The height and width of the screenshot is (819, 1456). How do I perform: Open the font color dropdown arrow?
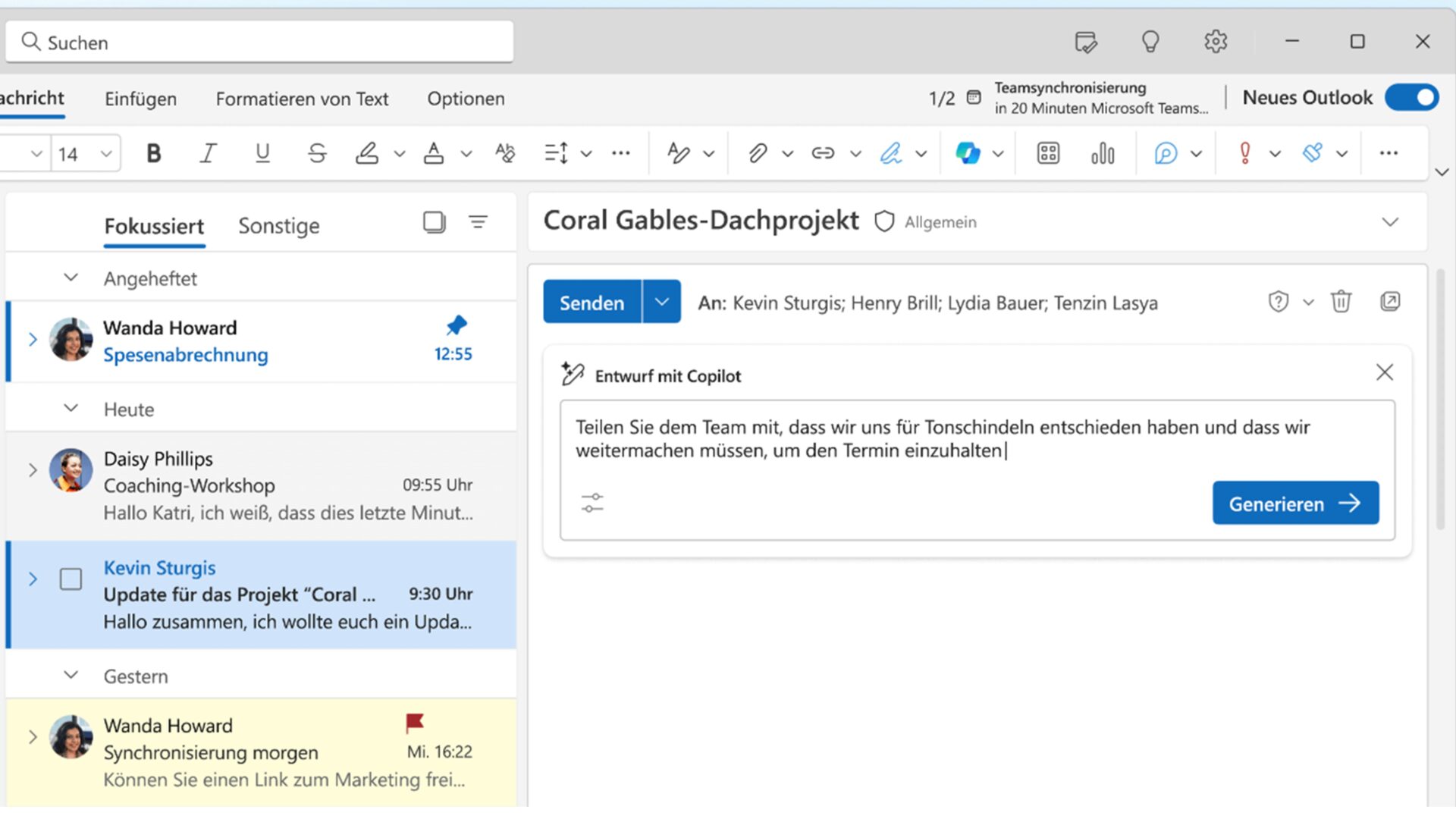click(x=466, y=154)
